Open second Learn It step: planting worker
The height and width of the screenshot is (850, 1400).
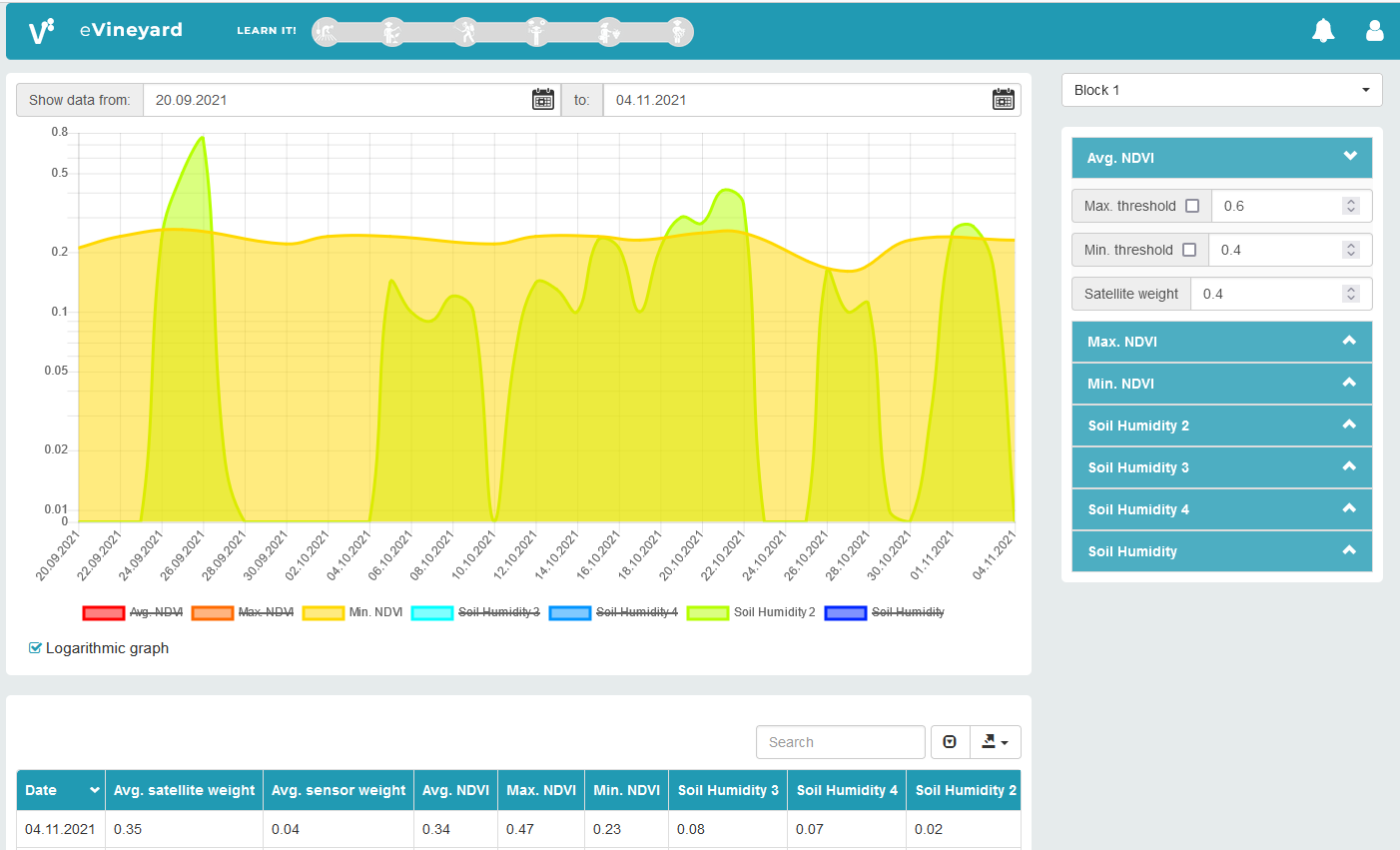[x=393, y=32]
